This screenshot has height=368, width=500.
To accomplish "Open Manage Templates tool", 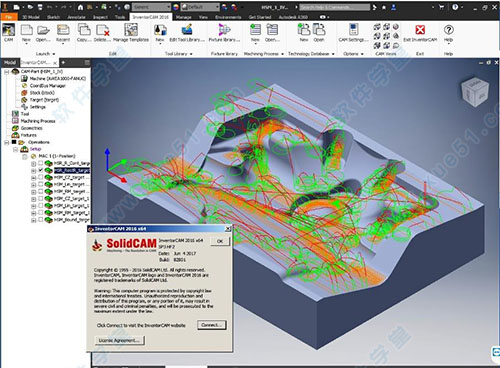I will point(131,33).
